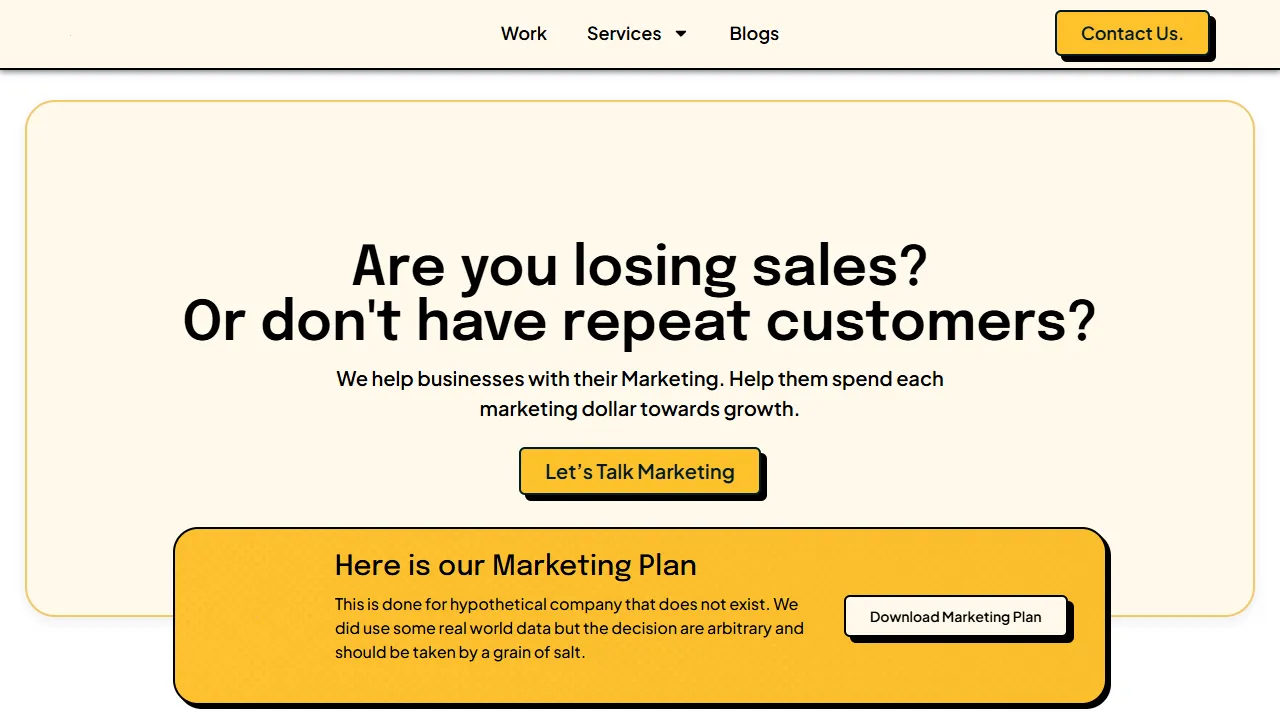Click the "did use some real world data" line

coord(569,629)
